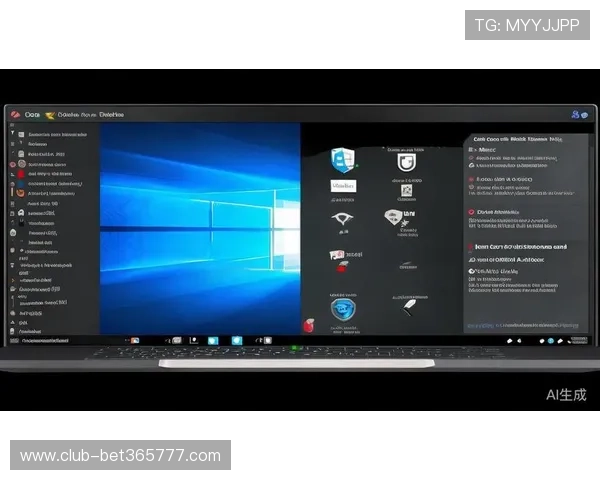Click the blue shield icon in the app grid

[343, 159]
